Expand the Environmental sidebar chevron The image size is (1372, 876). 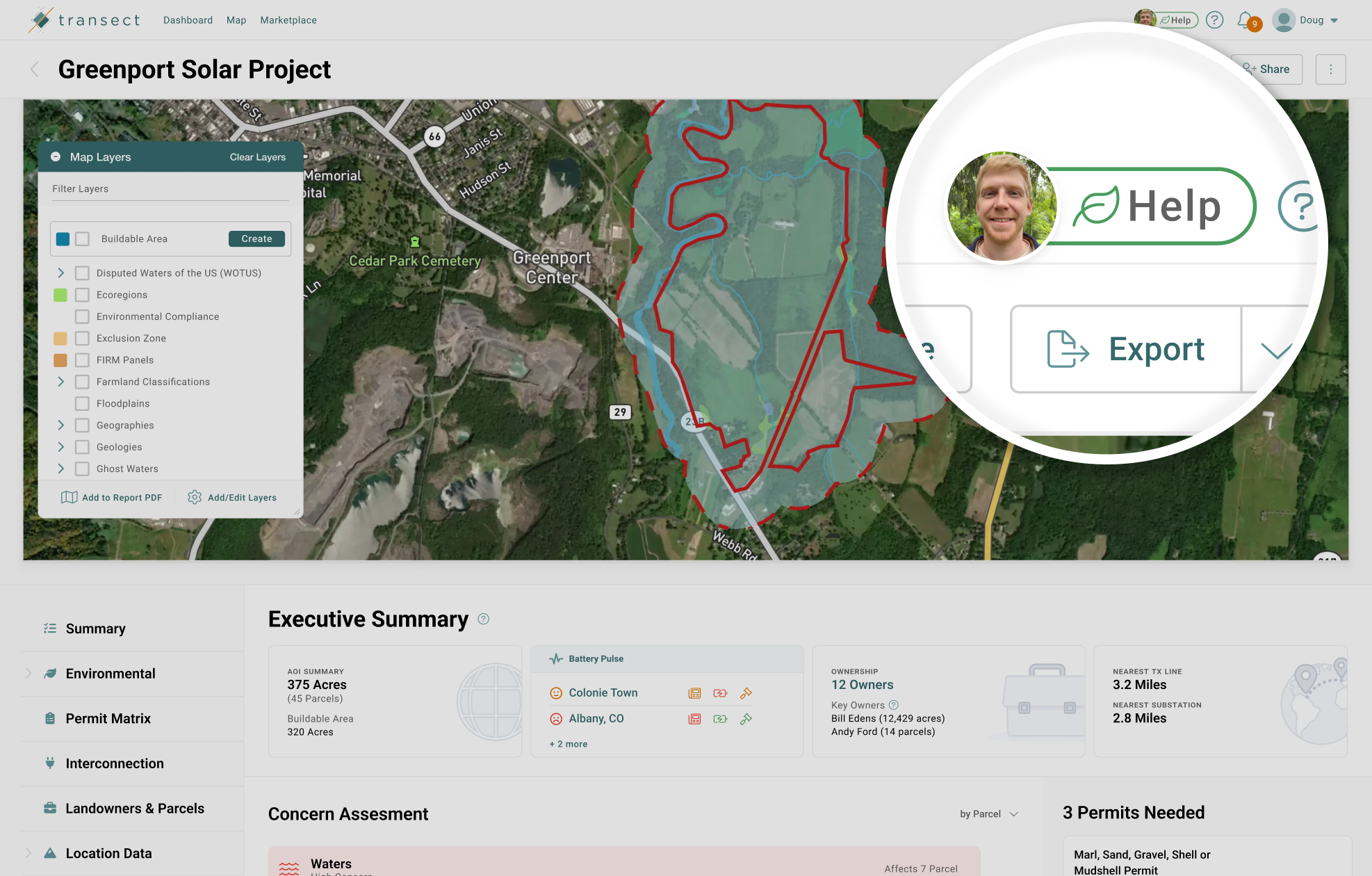[28, 673]
